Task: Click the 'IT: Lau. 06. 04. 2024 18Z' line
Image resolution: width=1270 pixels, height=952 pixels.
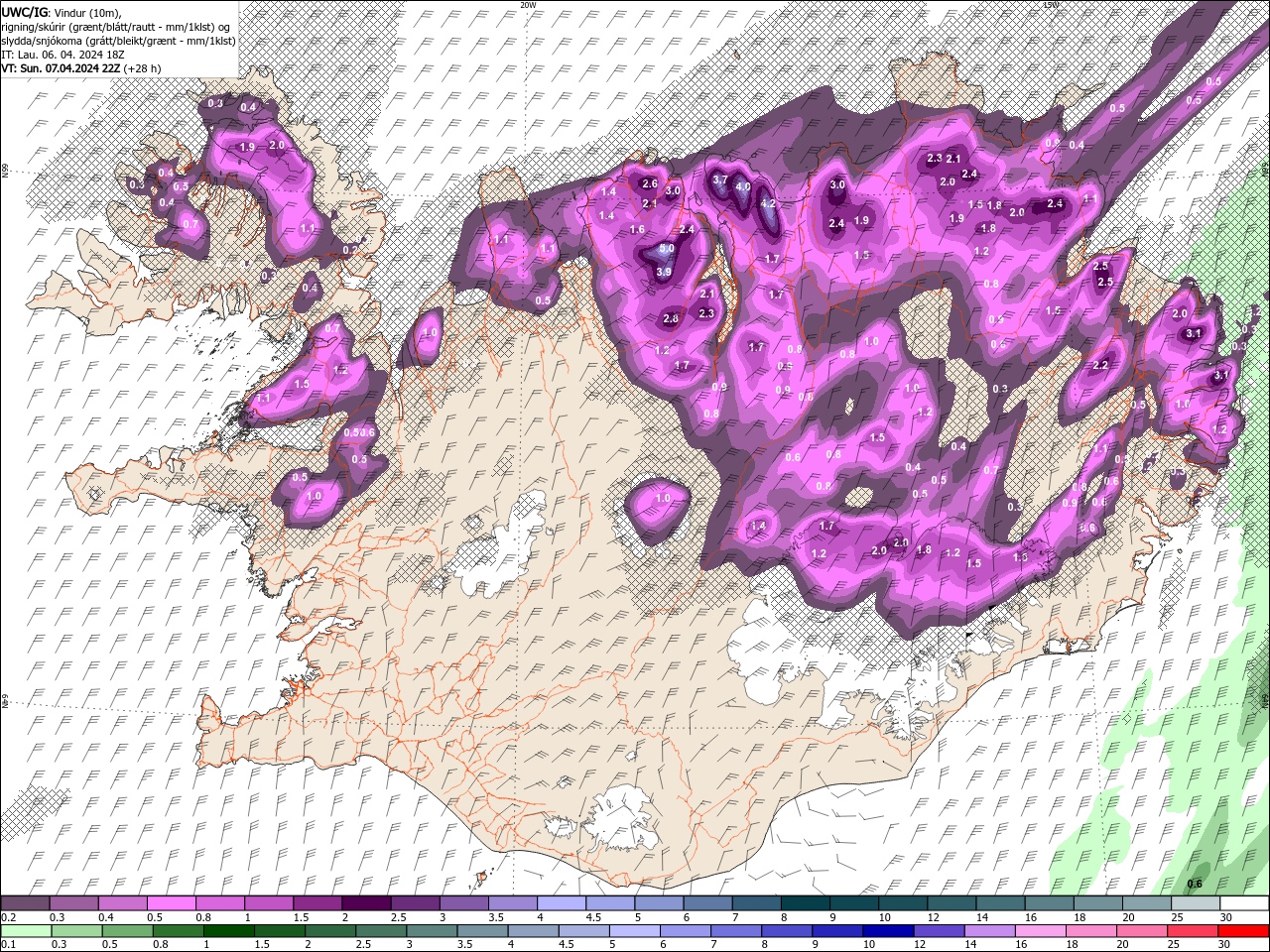Action: (63, 55)
